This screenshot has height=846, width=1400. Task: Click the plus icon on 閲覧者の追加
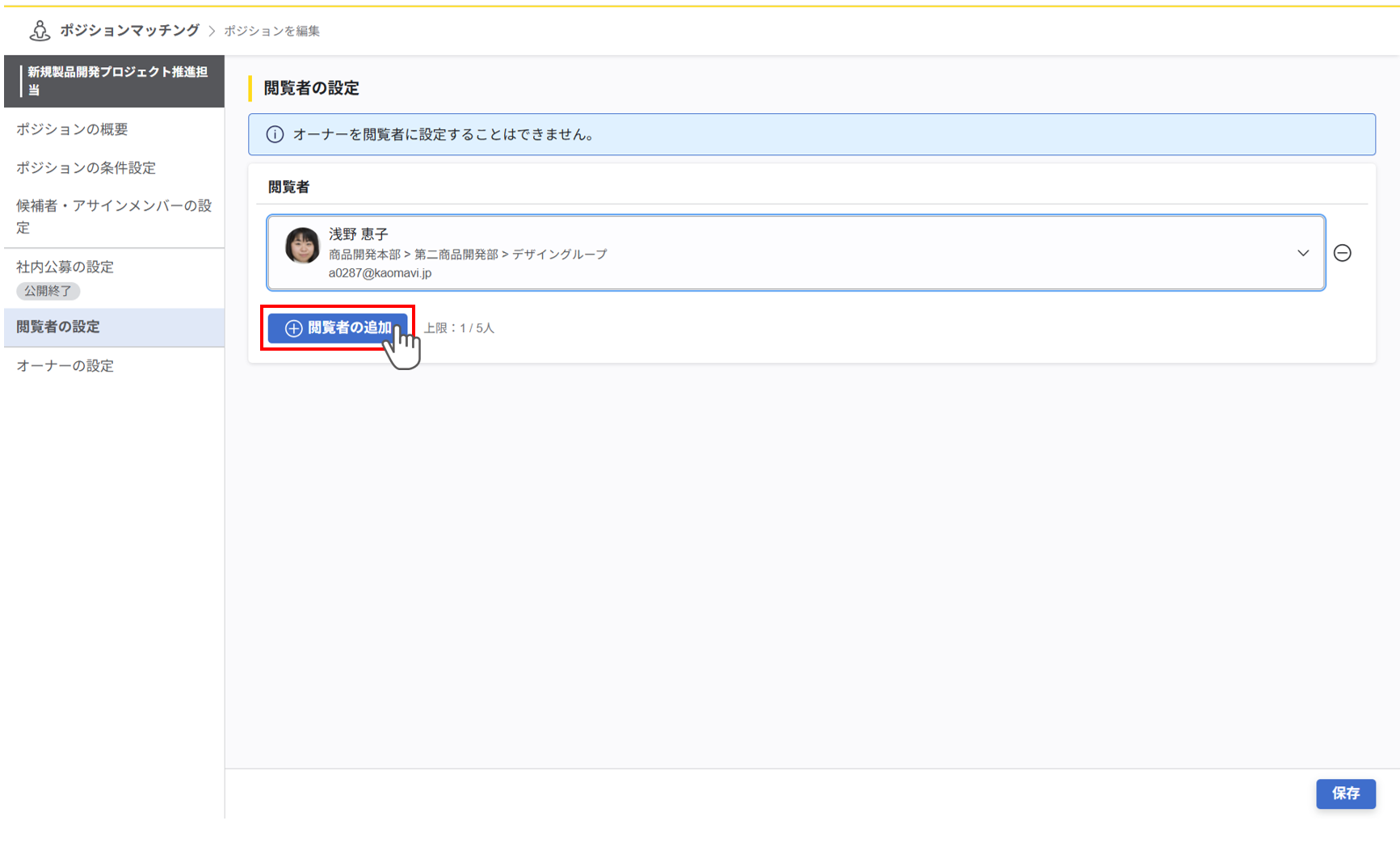pos(293,328)
